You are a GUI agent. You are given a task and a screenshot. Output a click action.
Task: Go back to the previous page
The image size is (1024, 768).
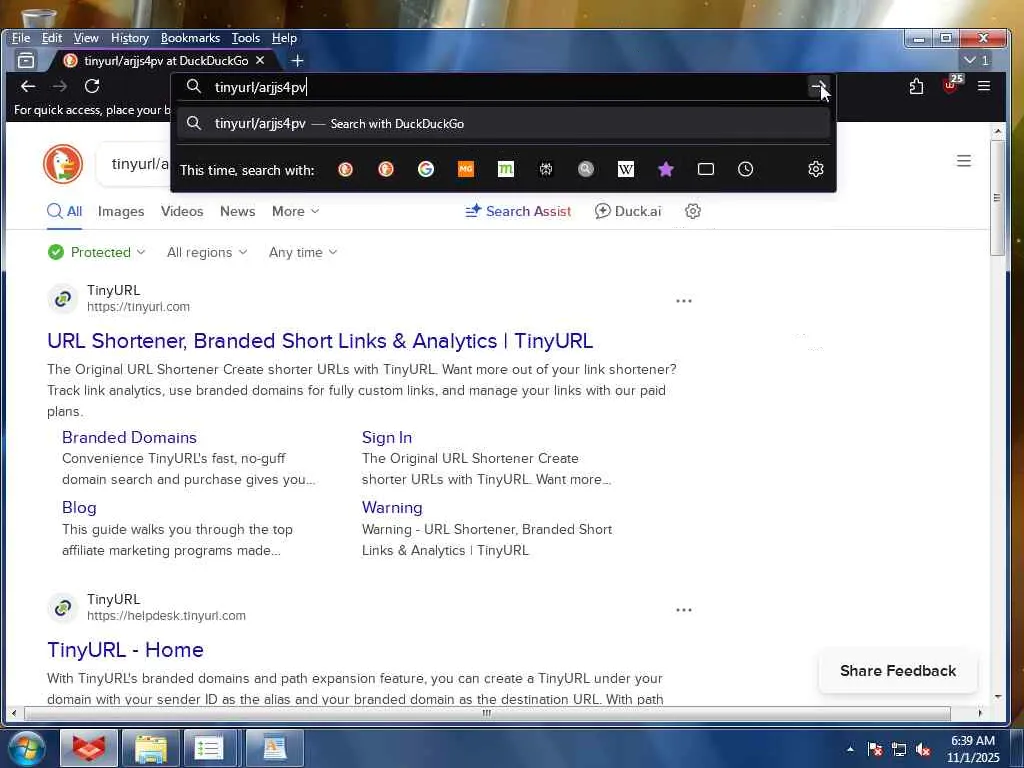27,86
